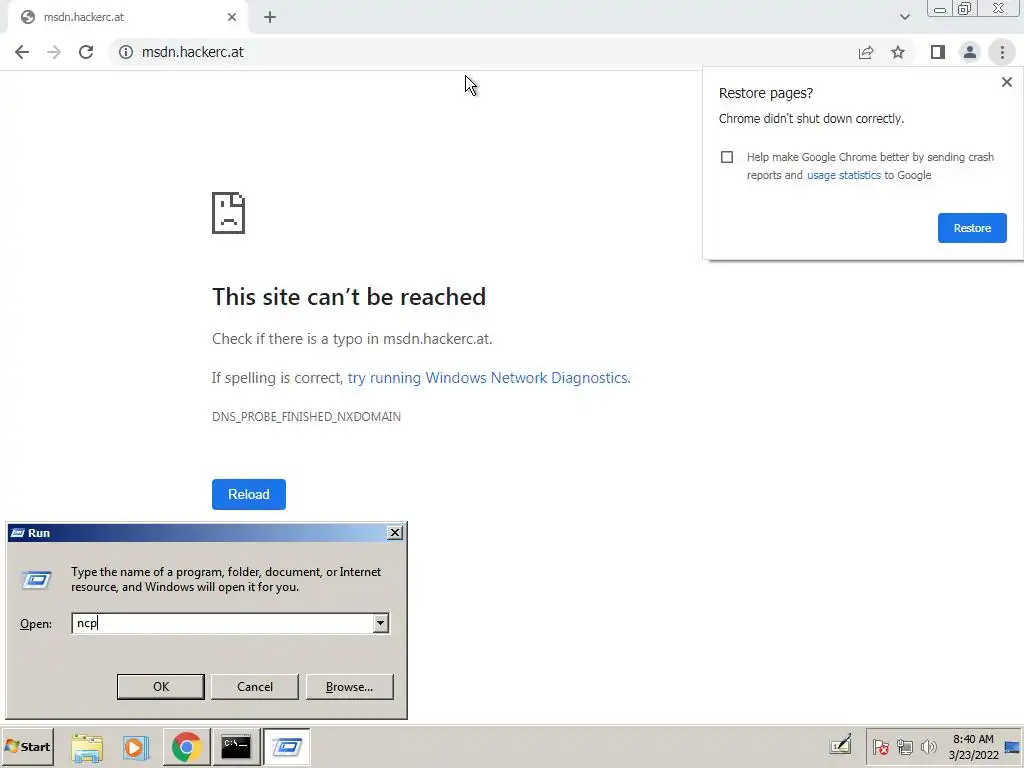Image resolution: width=1024 pixels, height=768 pixels.
Task: Select the msdn.hackerc.at tab
Action: (x=127, y=17)
